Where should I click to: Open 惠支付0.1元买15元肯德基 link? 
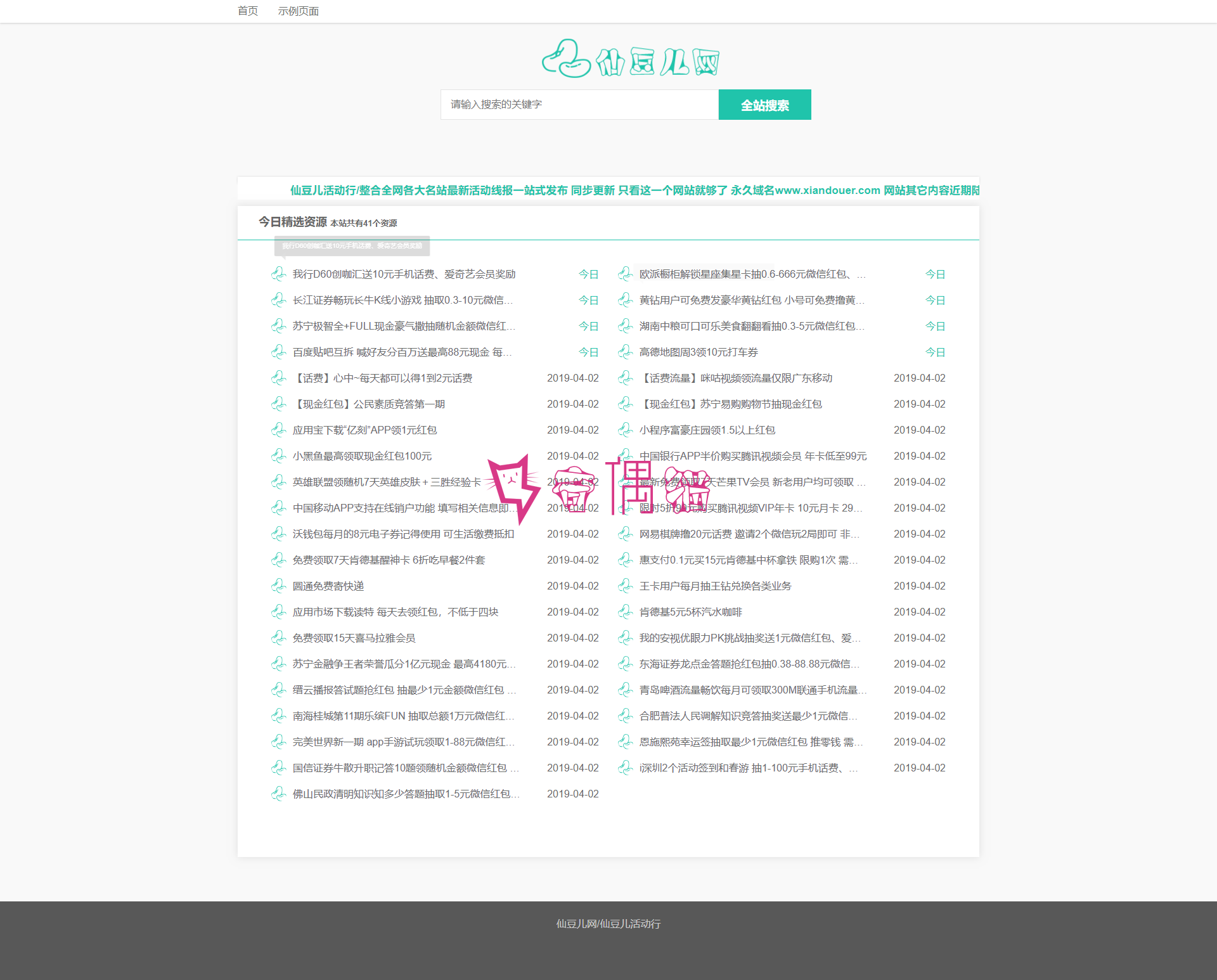tap(749, 560)
